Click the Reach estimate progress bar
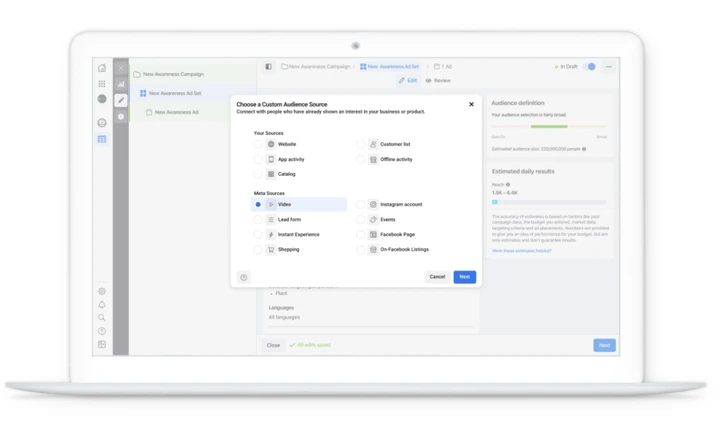720x437 pixels. coord(549,202)
